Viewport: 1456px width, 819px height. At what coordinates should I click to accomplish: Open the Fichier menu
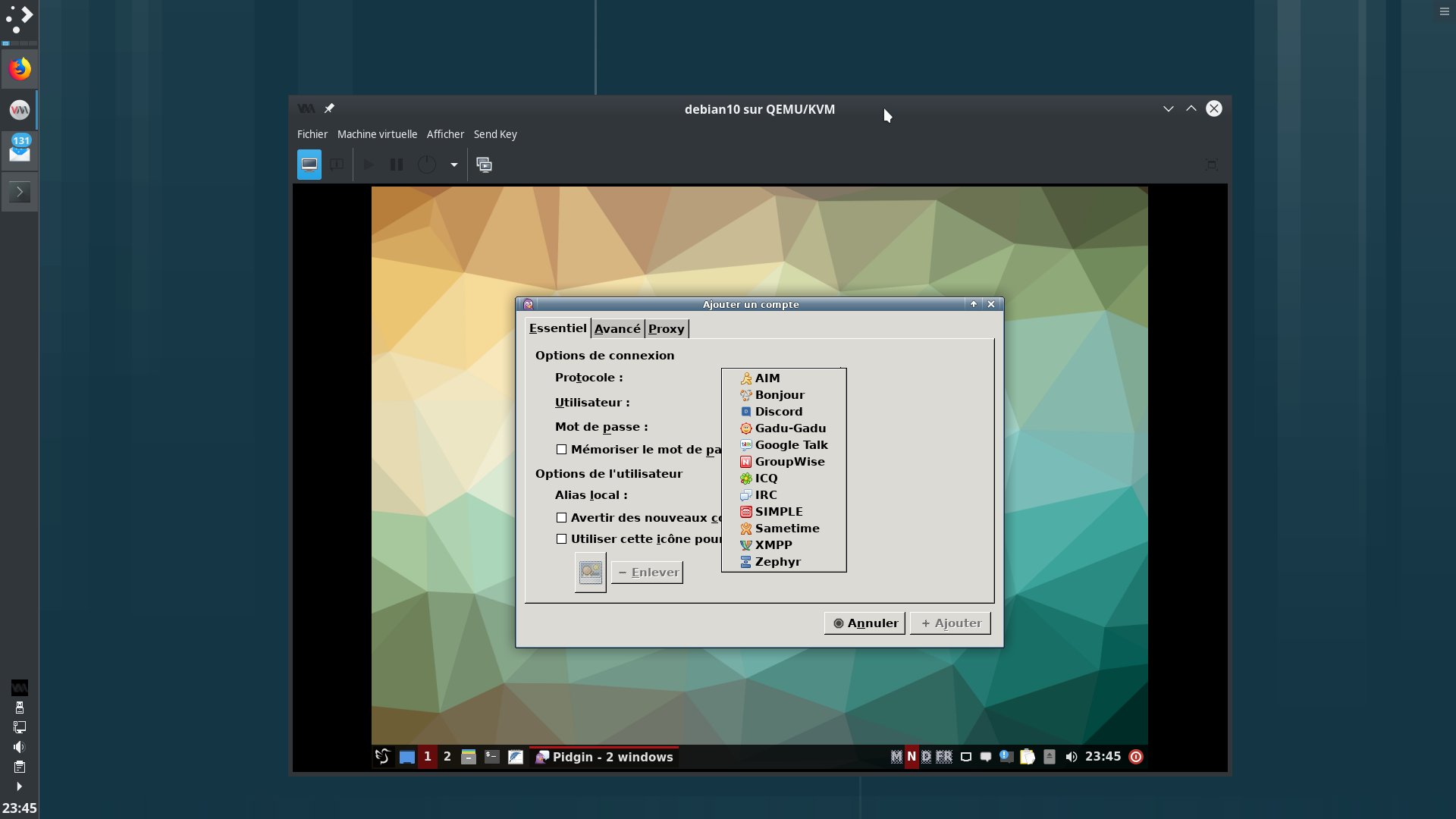point(312,134)
